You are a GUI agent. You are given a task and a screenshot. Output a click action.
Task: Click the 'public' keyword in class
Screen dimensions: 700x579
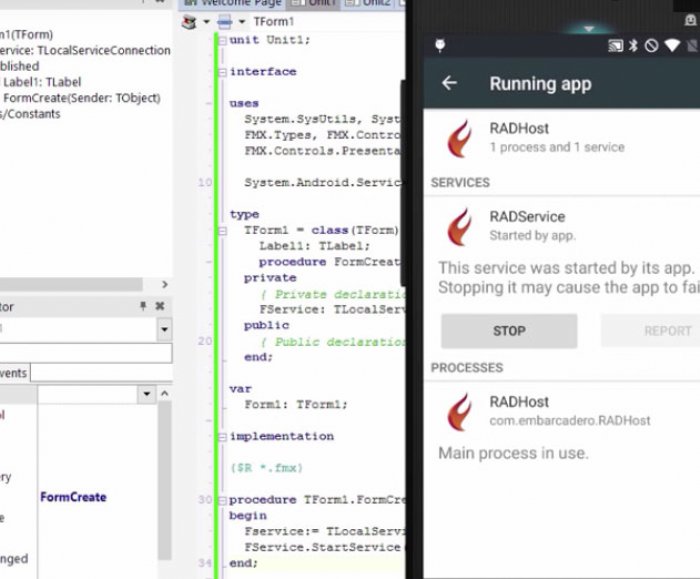coord(267,325)
